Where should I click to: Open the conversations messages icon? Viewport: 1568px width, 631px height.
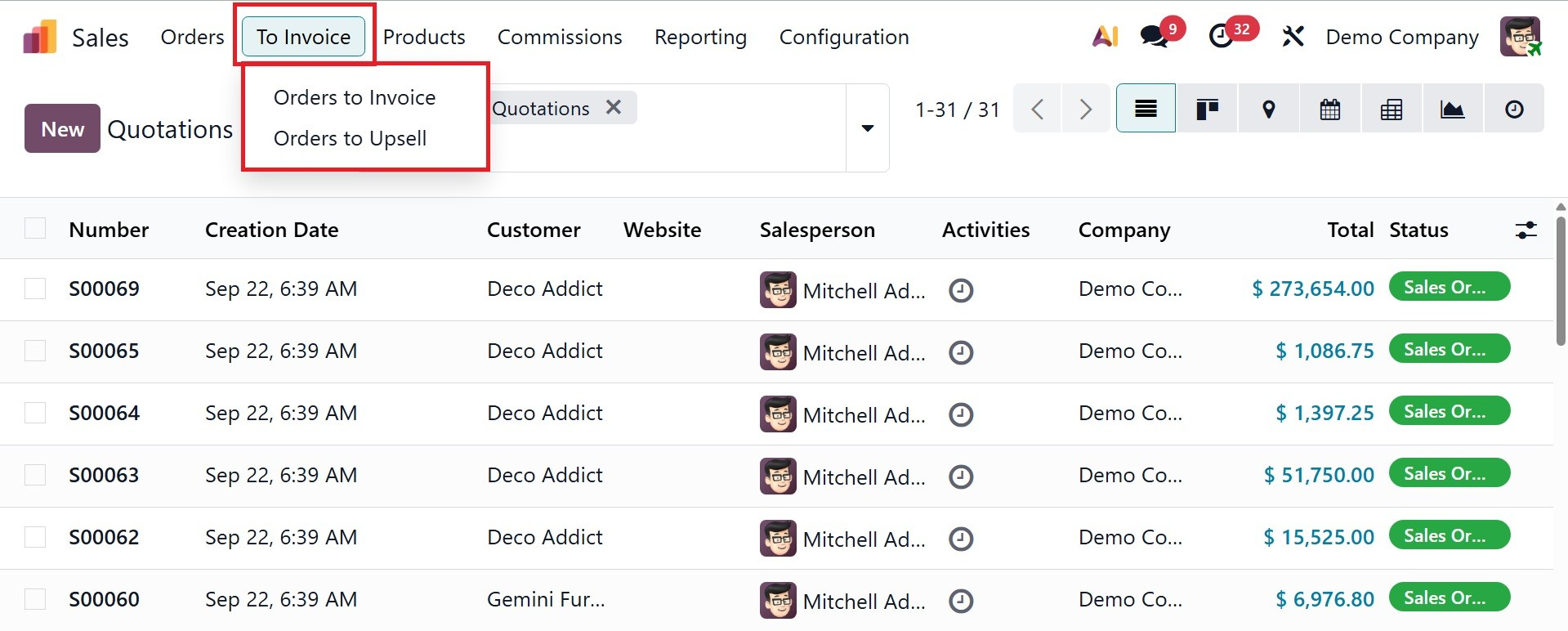coord(1154,37)
